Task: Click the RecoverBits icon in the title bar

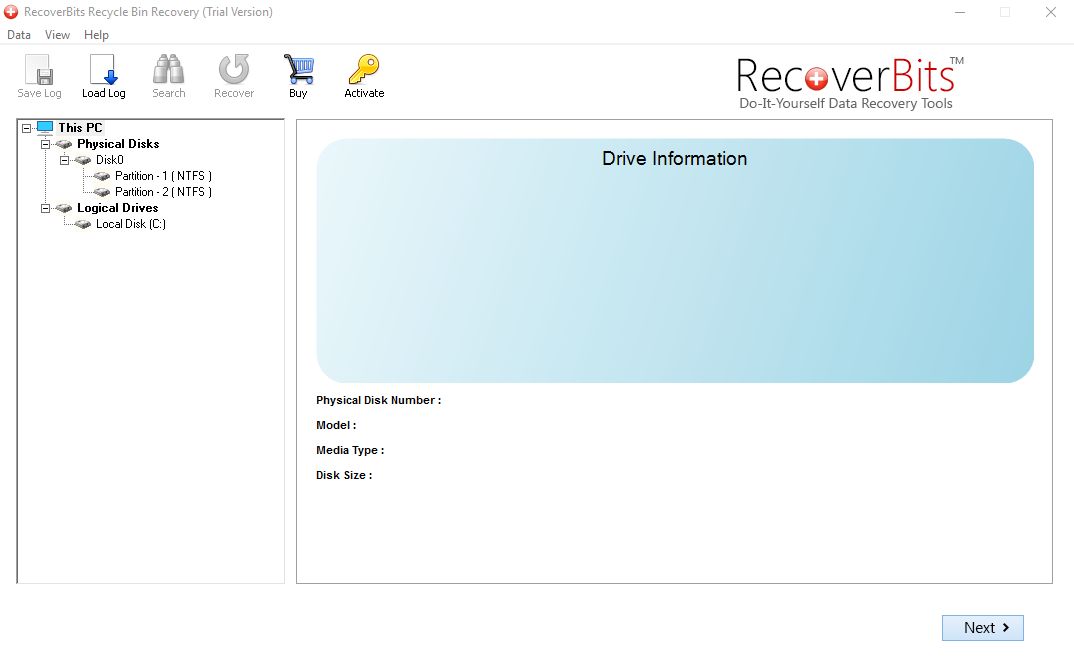Action: click(x=10, y=12)
